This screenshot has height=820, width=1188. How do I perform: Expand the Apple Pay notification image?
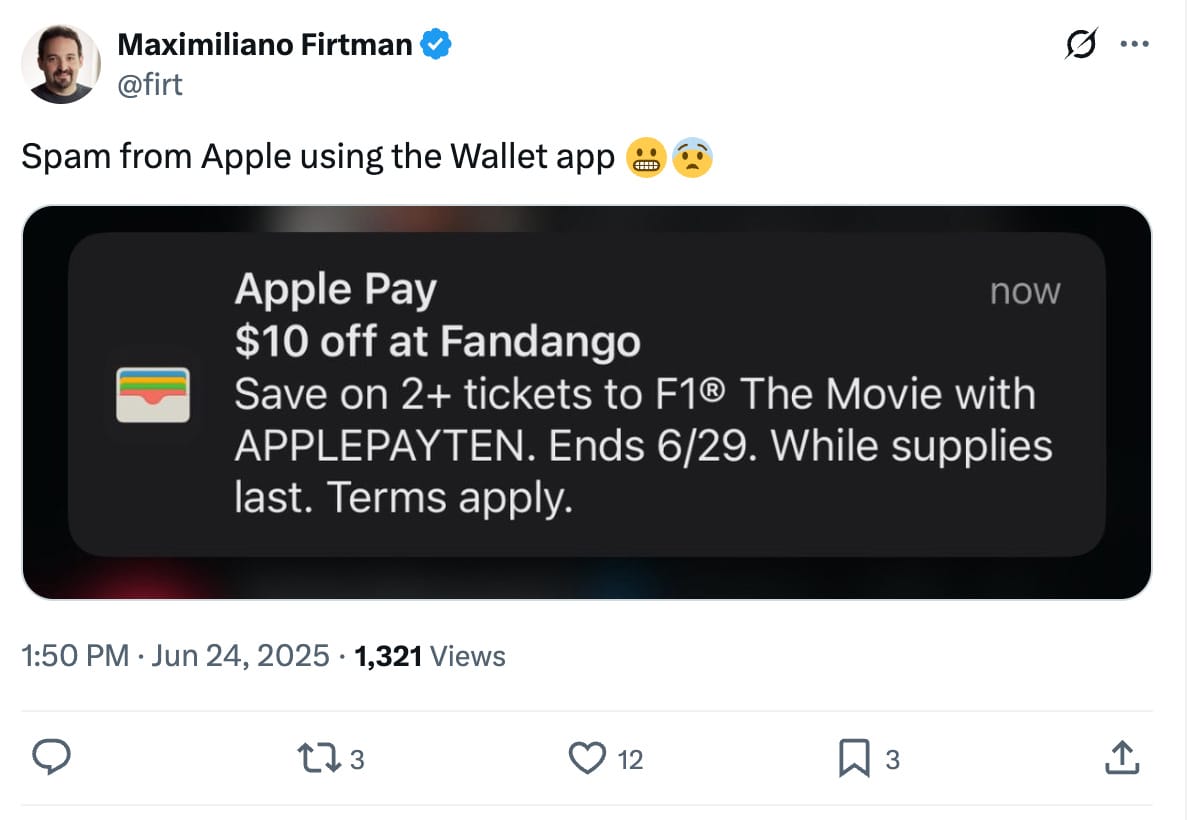pos(586,402)
